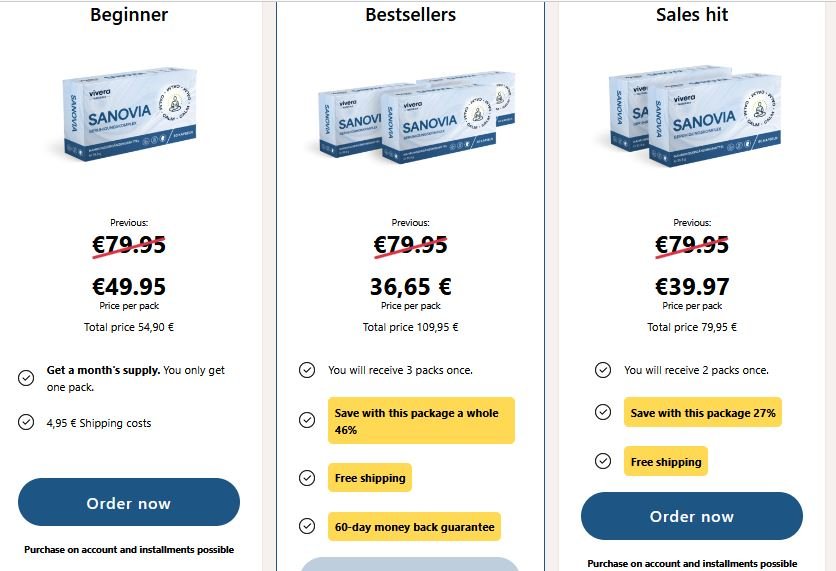The height and width of the screenshot is (571, 836).
Task: Click checkmark icon beside "Get a month's supply"
Action: point(26,377)
